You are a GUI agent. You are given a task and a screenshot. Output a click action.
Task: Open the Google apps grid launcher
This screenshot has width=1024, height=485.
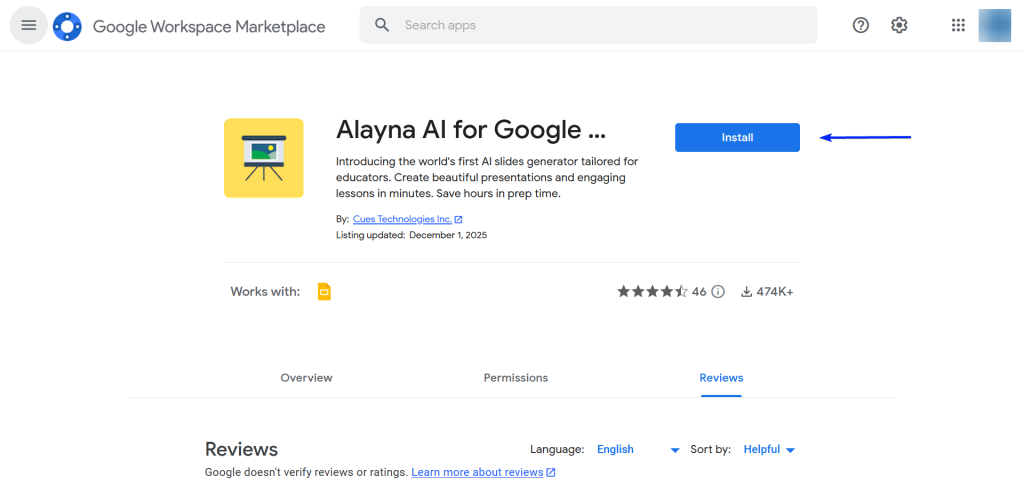point(958,25)
